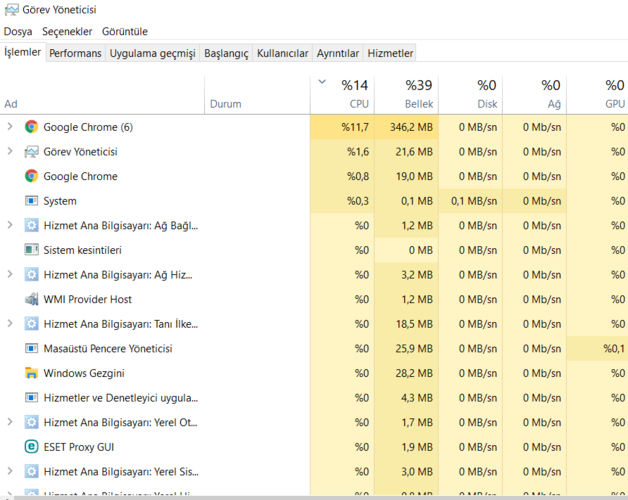Click the System process icon
The image size is (628, 500).
pyautogui.click(x=32, y=201)
